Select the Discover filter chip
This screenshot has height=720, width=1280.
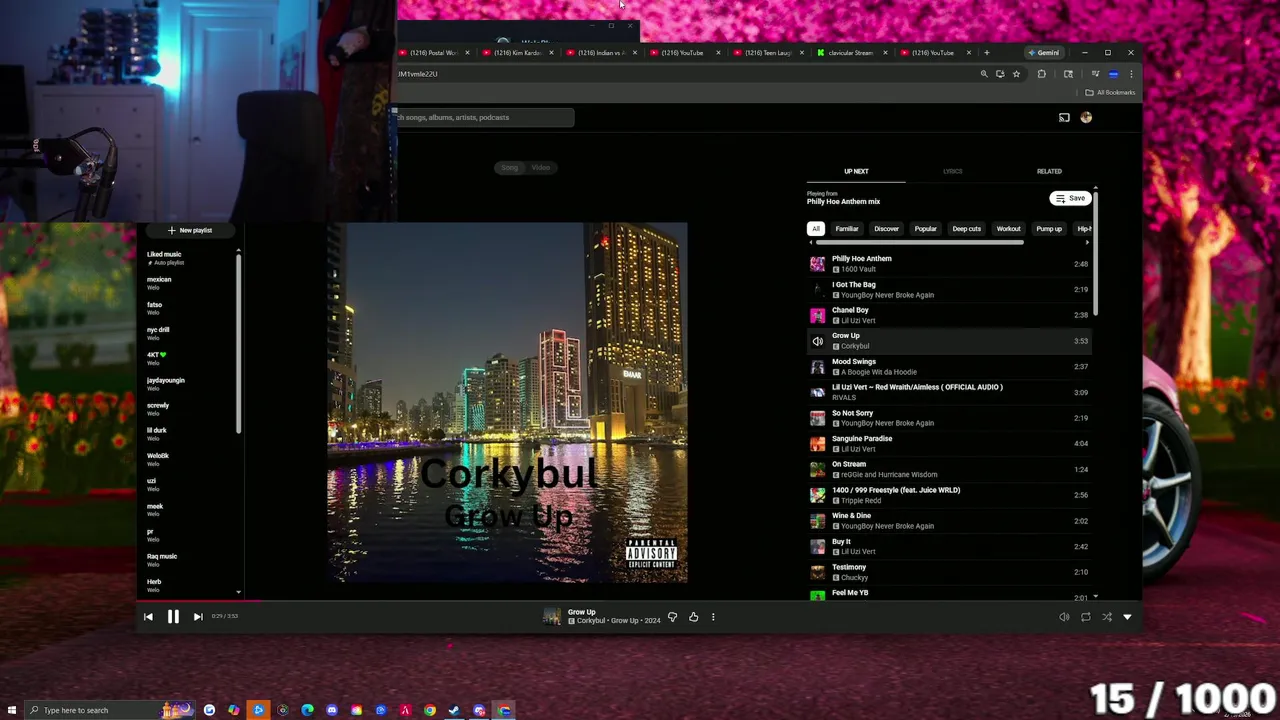pos(886,229)
